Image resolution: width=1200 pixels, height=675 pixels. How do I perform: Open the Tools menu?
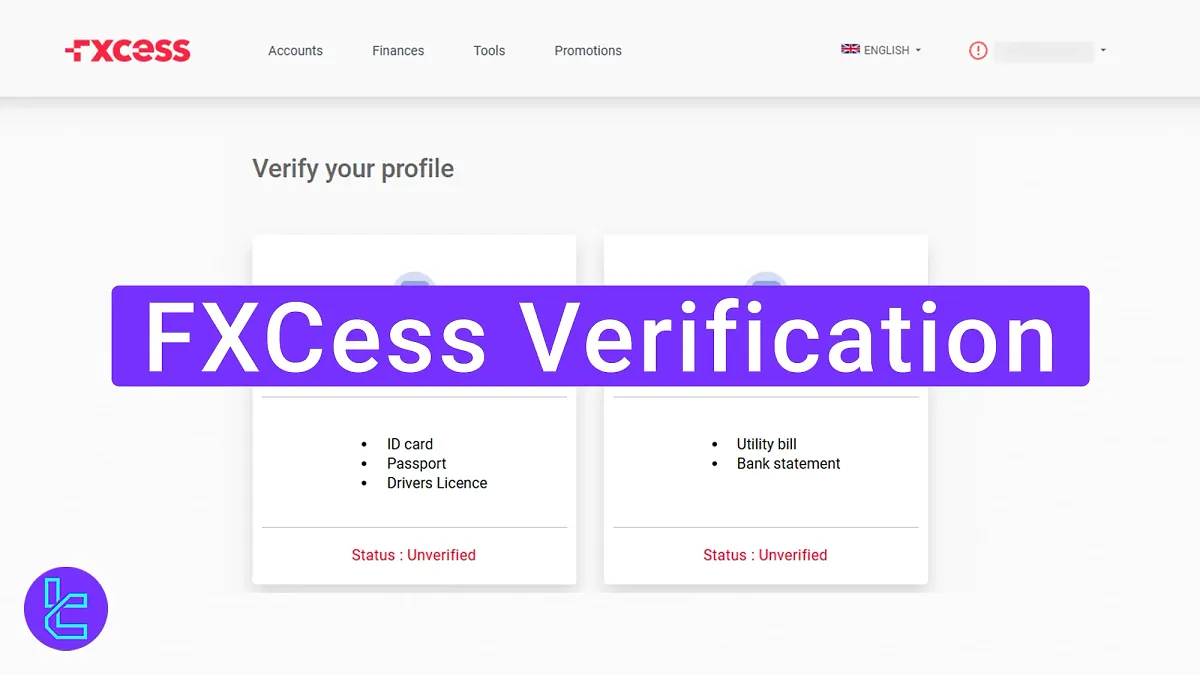coord(489,50)
